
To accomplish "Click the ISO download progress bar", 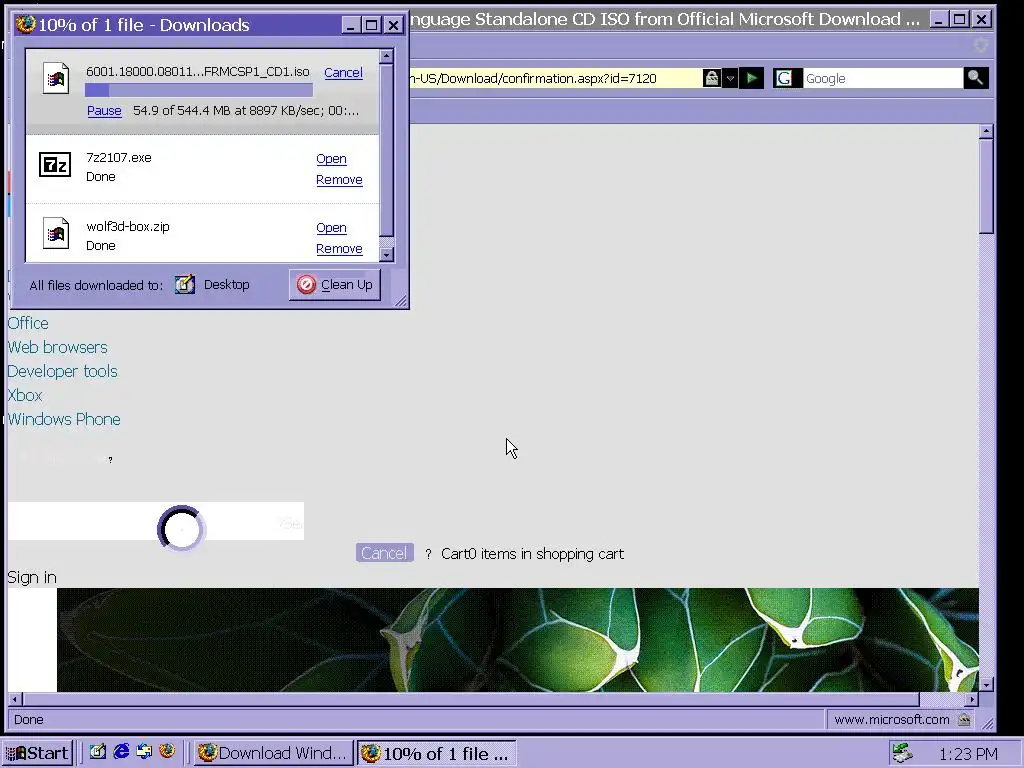I will point(199,90).
